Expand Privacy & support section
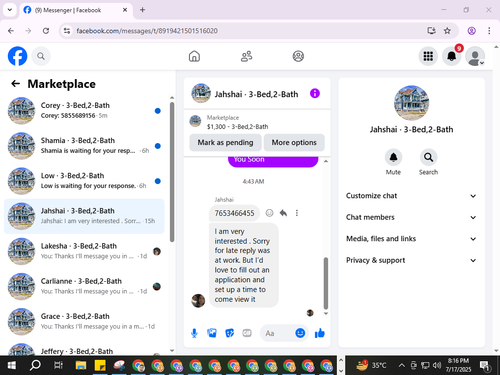This screenshot has height=375, width=500. tap(411, 260)
